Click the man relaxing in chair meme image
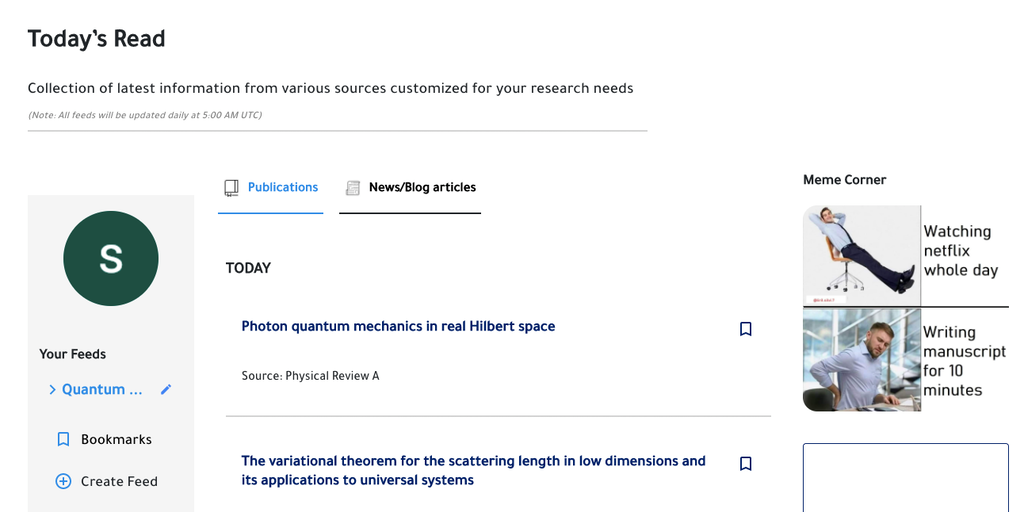The width and height of the screenshot is (1024, 512). pos(861,255)
